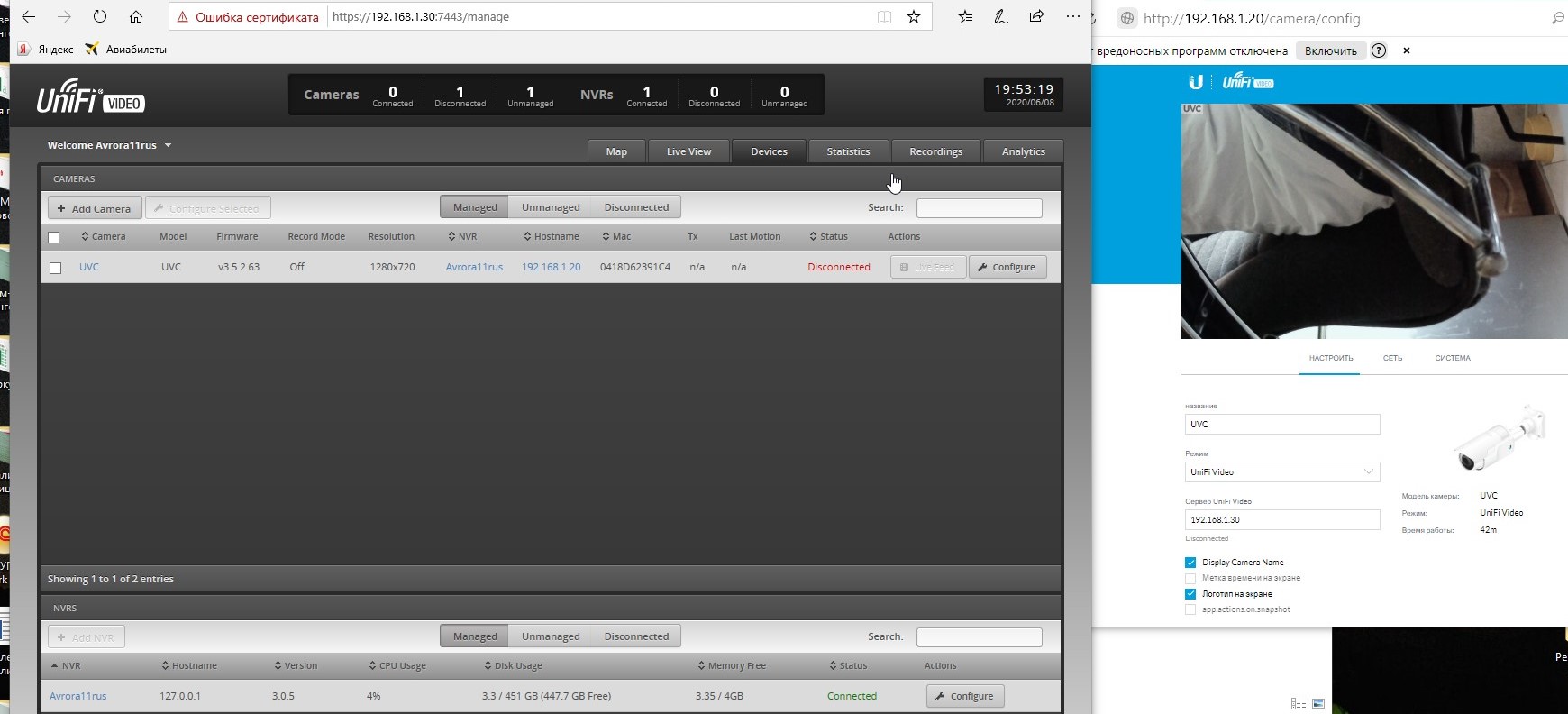Dismiss the malware warning bar

tap(1406, 50)
